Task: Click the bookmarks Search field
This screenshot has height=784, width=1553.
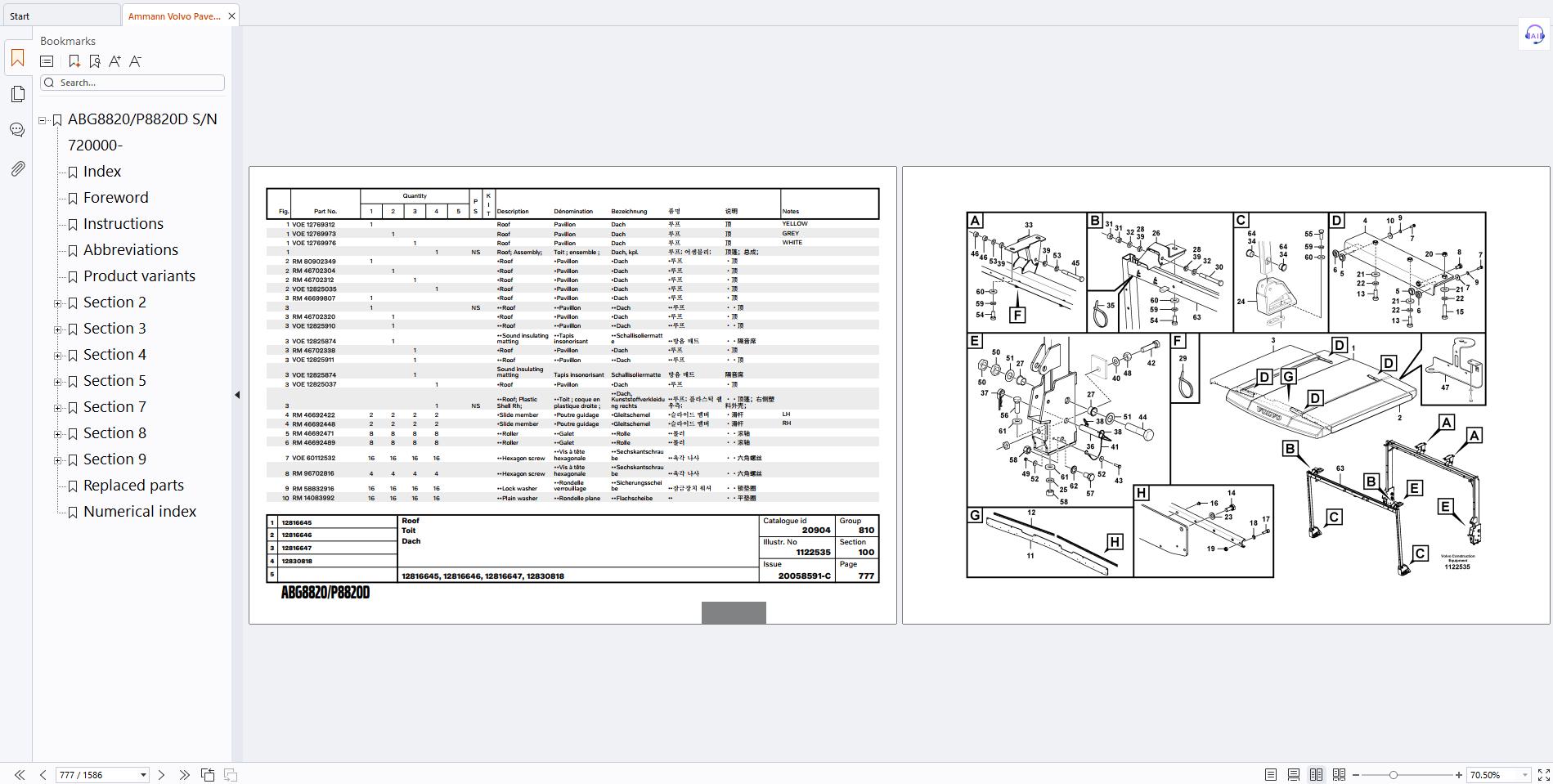Action: click(x=132, y=83)
